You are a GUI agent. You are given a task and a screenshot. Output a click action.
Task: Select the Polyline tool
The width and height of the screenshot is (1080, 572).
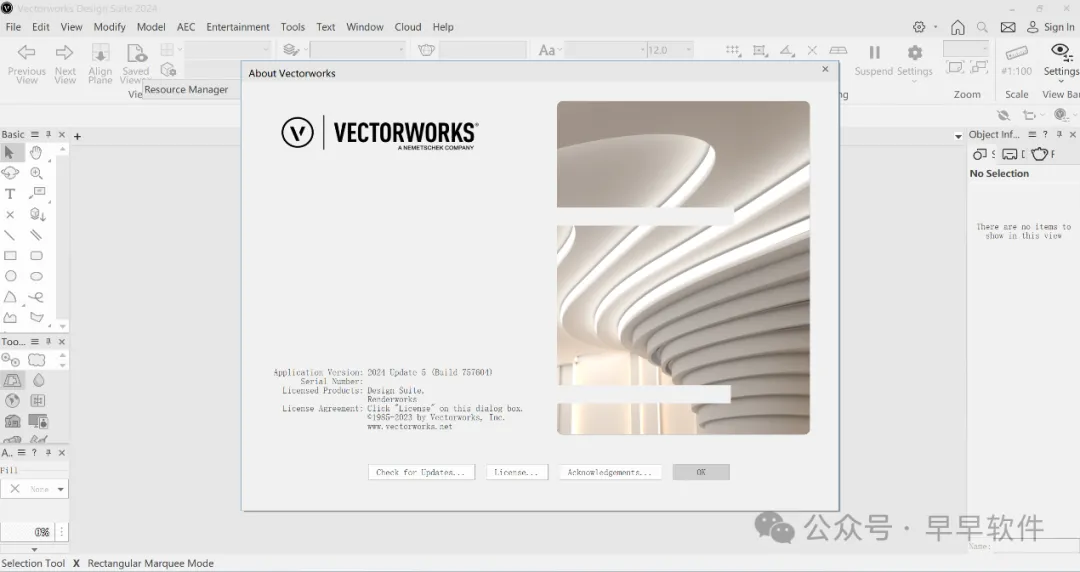(10, 318)
